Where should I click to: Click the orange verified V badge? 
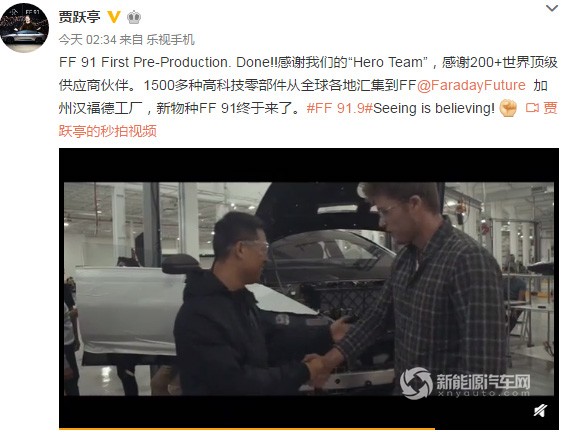(x=114, y=17)
